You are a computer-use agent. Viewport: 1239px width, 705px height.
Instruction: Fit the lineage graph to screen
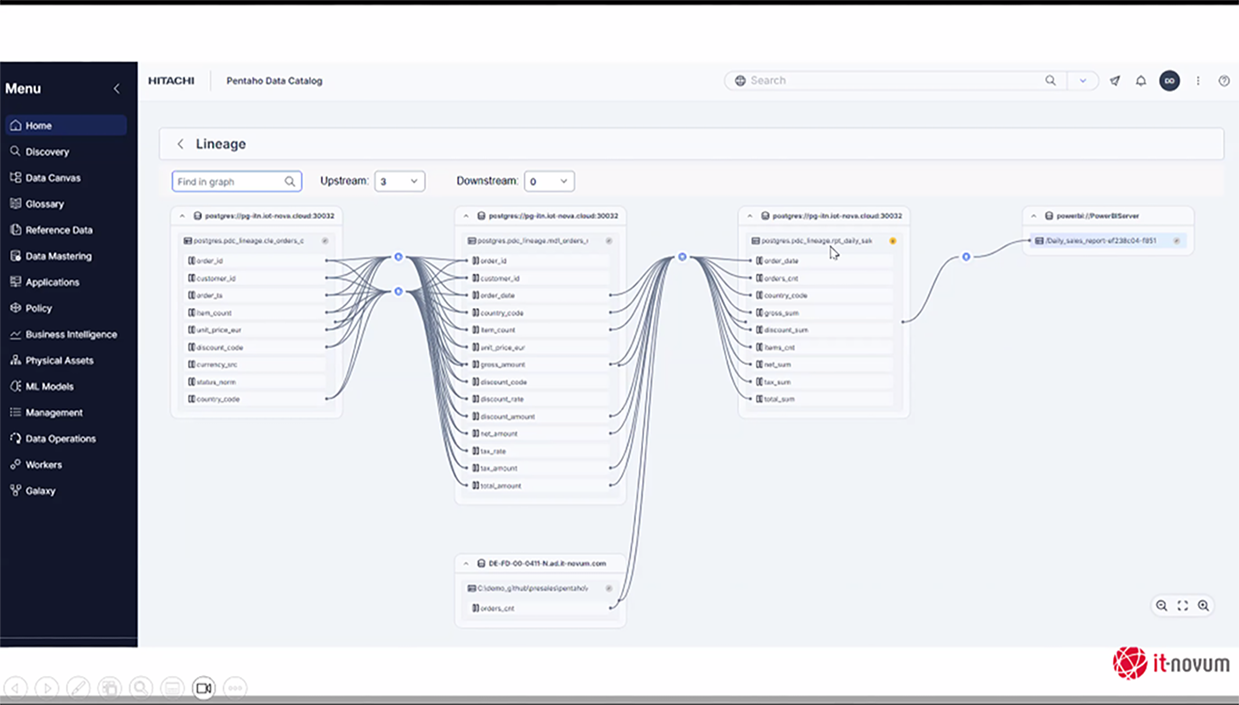[x=1182, y=605]
